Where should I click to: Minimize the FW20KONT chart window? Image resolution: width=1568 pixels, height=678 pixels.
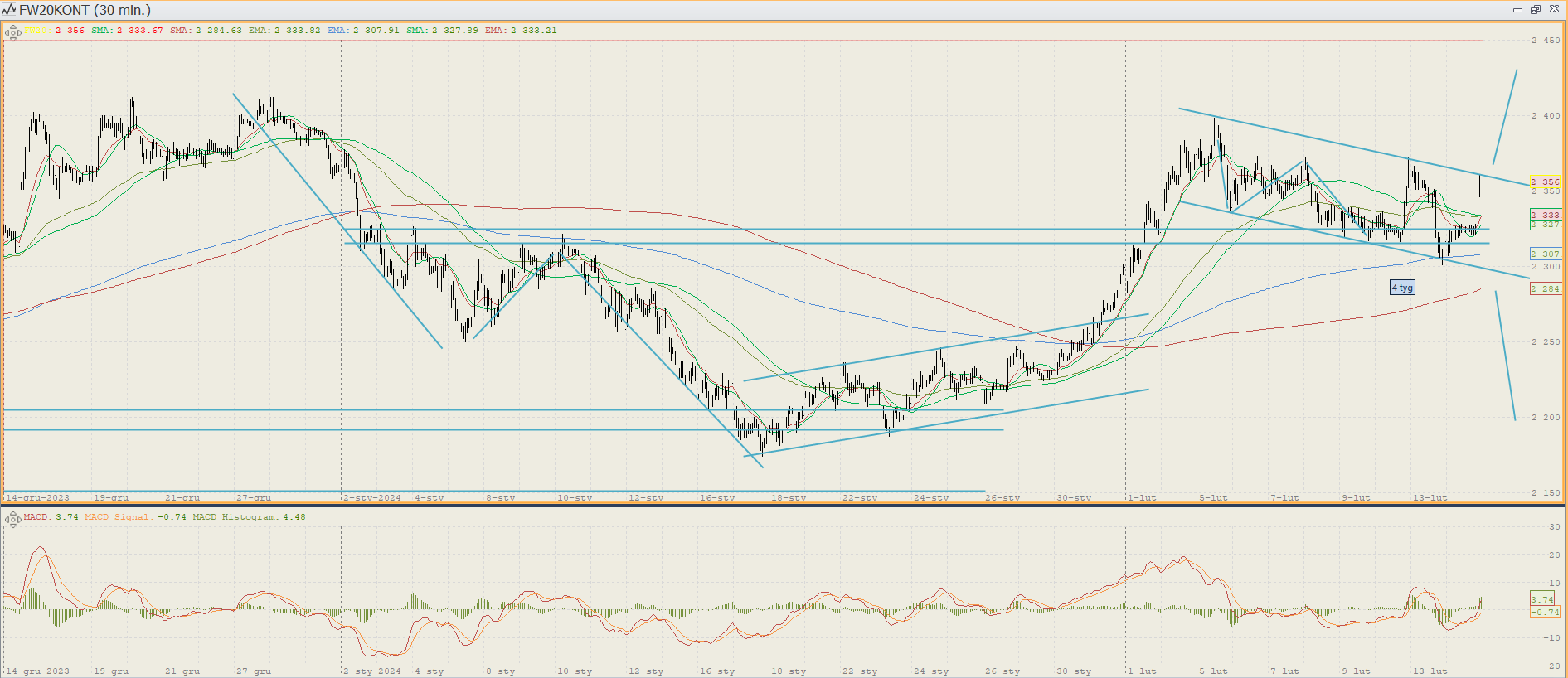[1517, 10]
